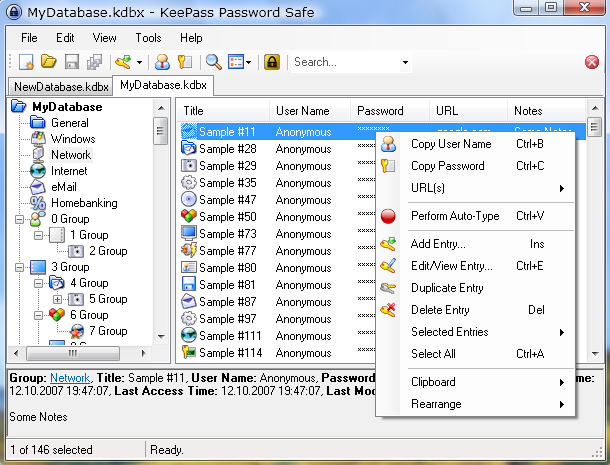
Task: Click the Copy Password toolbar icon
Action: [185, 62]
